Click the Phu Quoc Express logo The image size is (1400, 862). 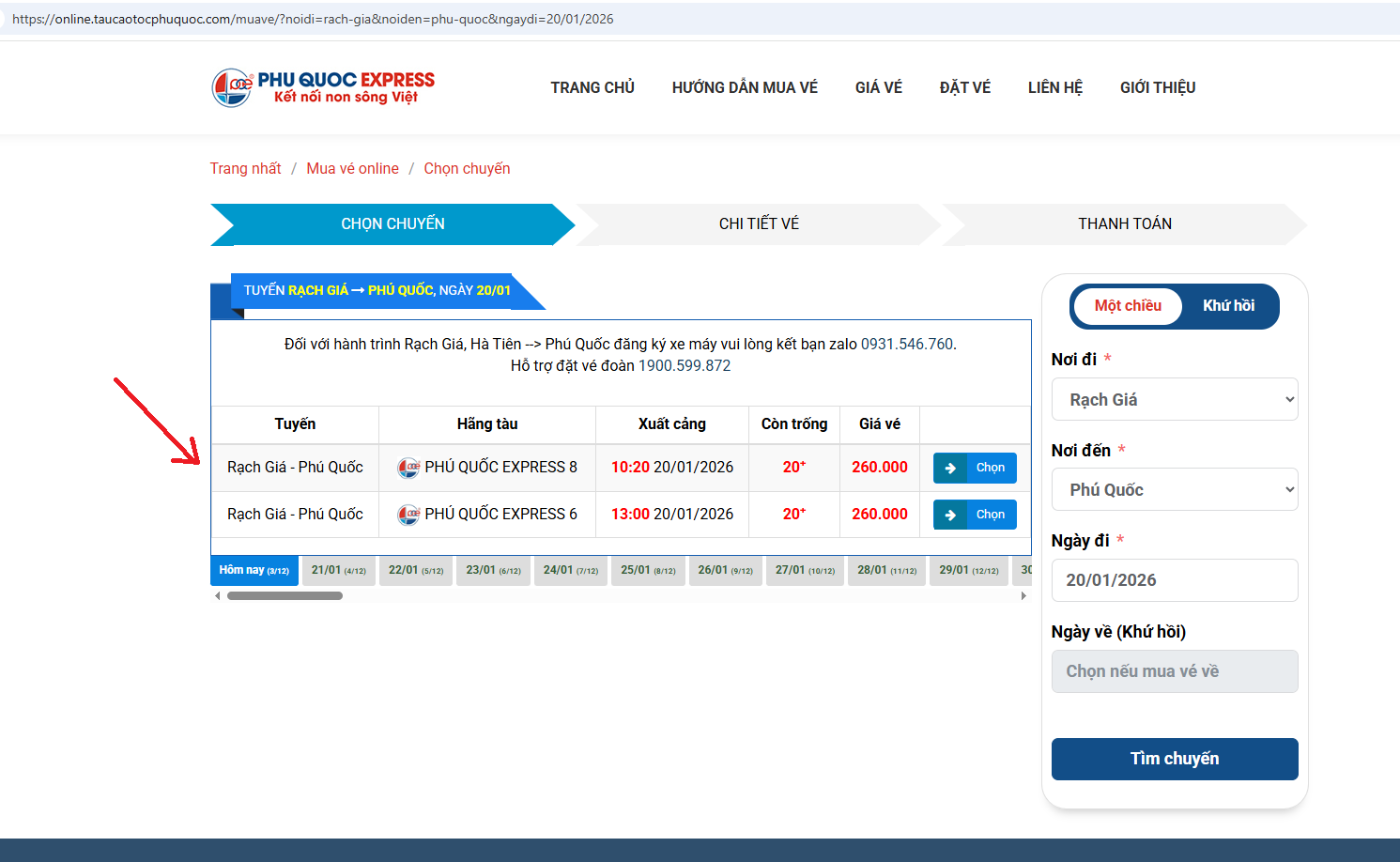tap(323, 87)
